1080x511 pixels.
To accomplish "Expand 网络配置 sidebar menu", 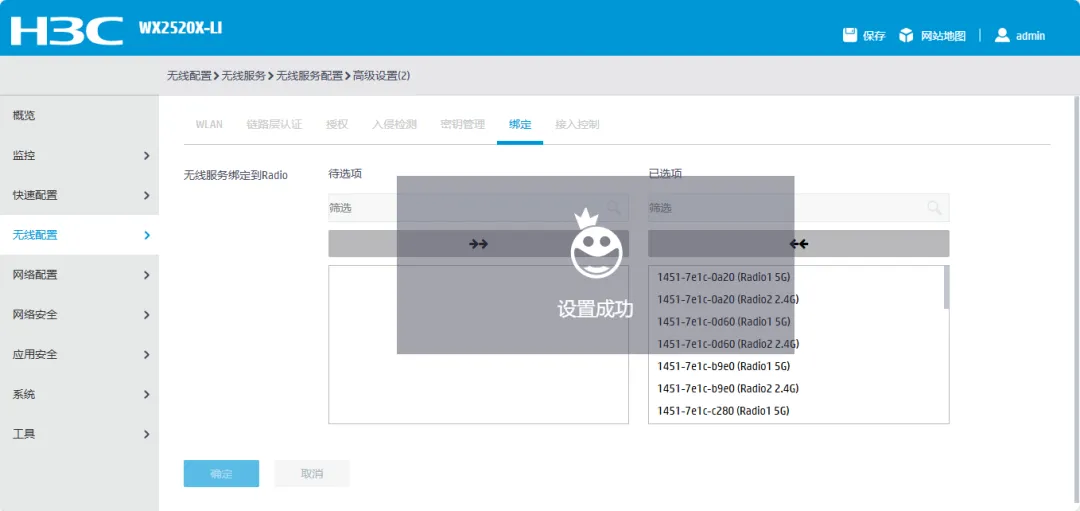I will tap(79, 275).
